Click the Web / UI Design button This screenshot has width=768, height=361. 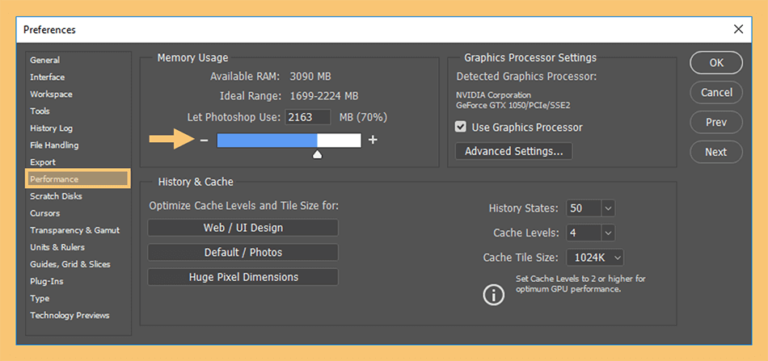coord(243,228)
